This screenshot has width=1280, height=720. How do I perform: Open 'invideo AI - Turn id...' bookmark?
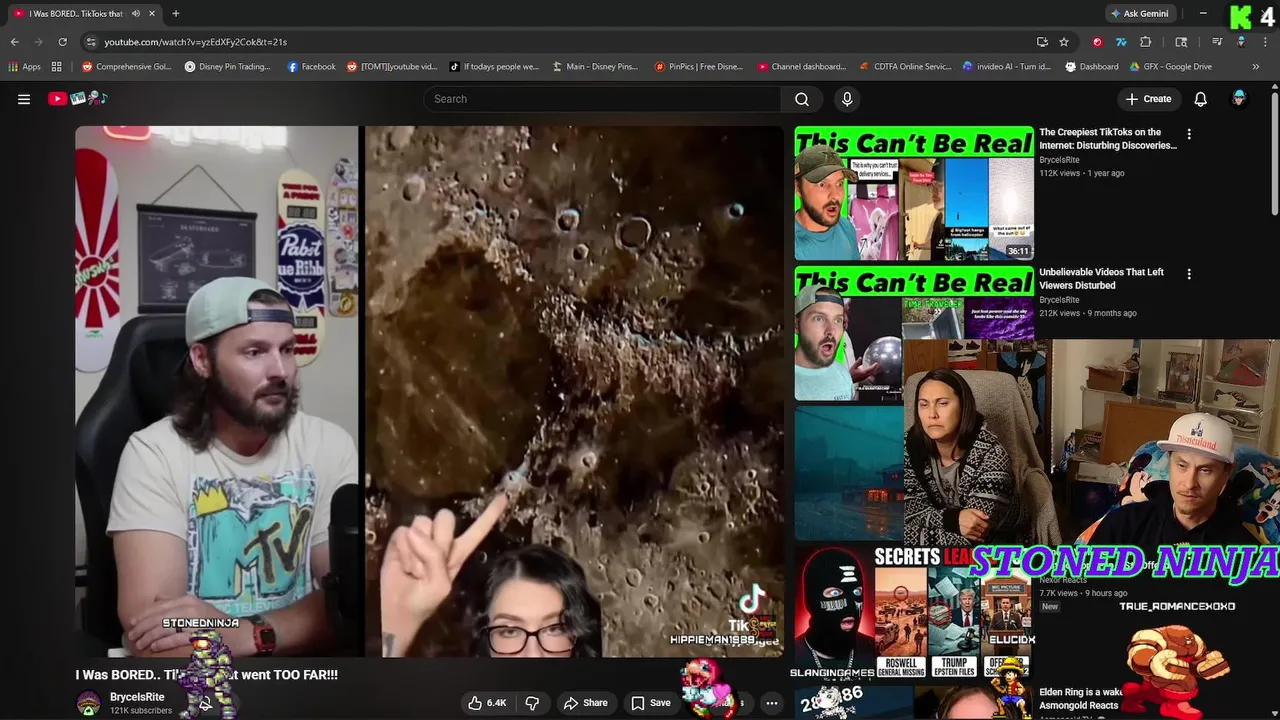1007,67
